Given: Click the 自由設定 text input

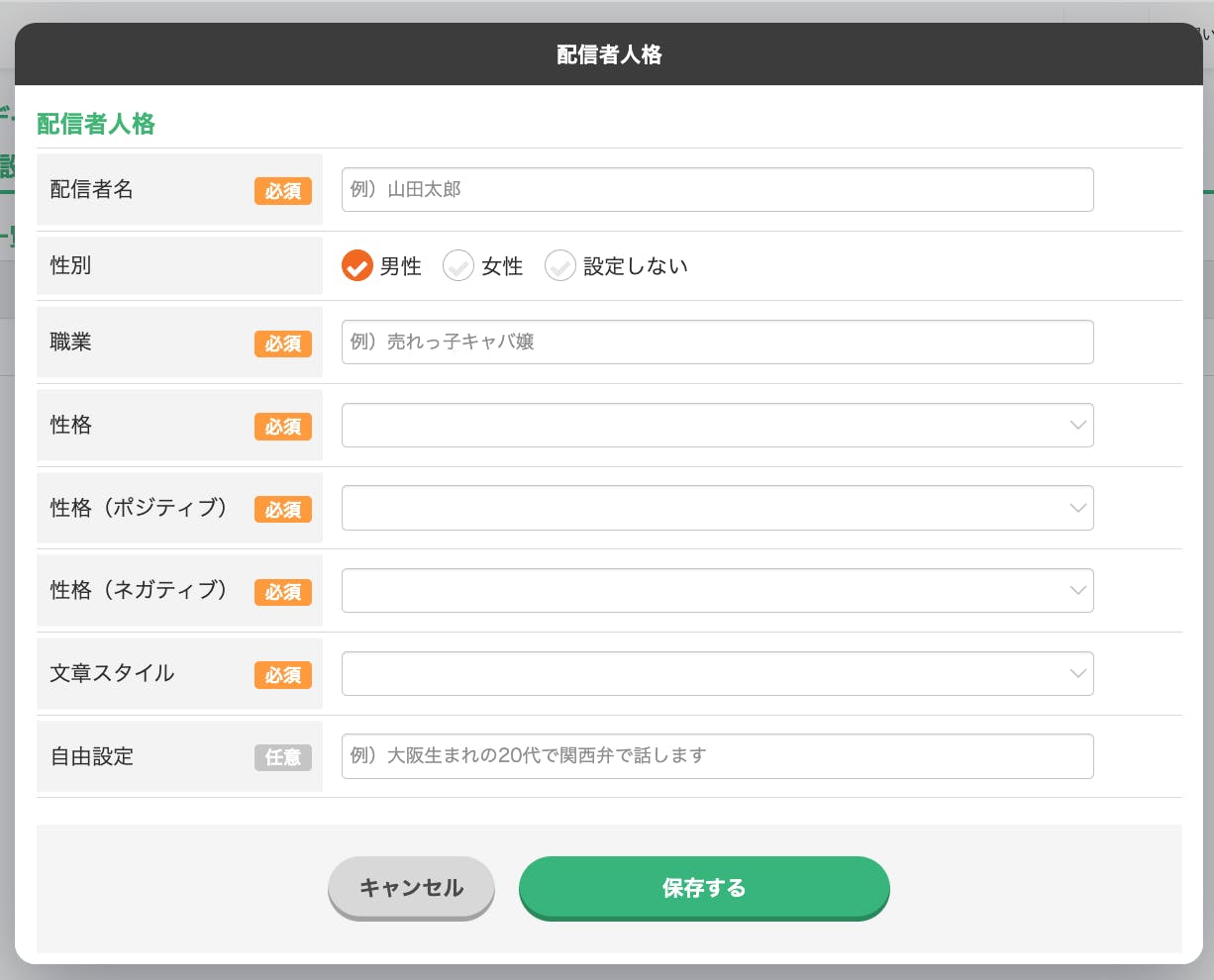Looking at the screenshot, I should [x=717, y=756].
